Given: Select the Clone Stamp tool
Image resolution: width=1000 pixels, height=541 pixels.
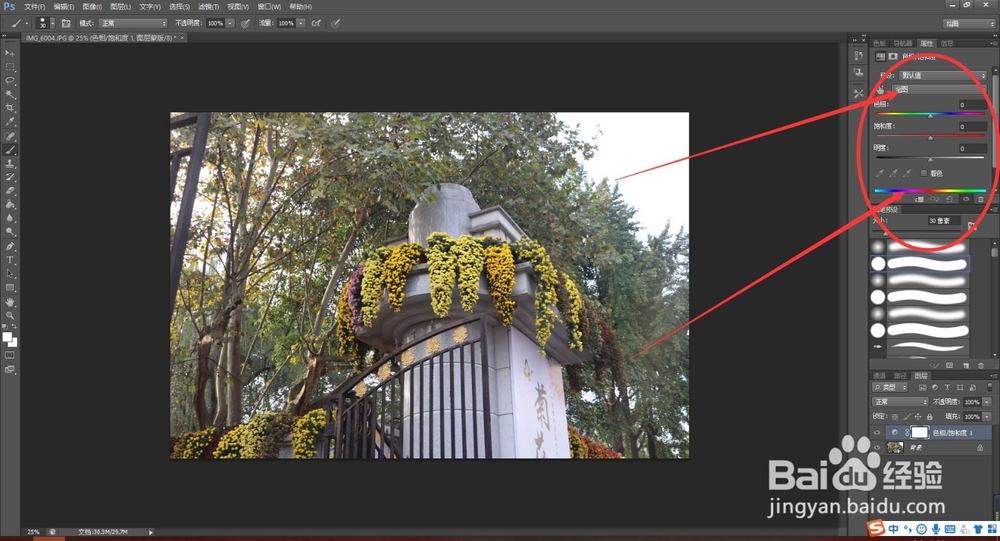Looking at the screenshot, I should (x=10, y=163).
